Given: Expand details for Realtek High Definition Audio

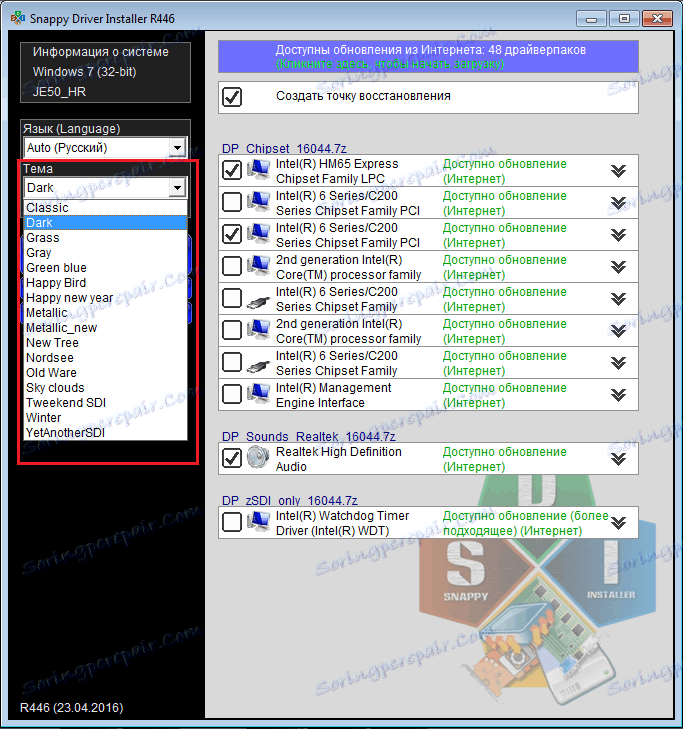Looking at the screenshot, I should [x=618, y=459].
